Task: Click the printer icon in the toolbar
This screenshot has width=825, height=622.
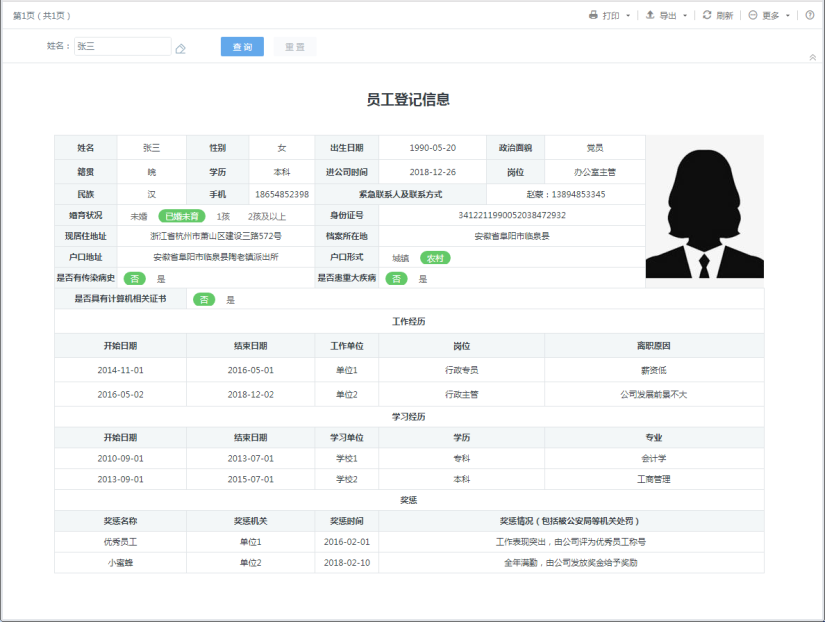Action: pos(593,15)
